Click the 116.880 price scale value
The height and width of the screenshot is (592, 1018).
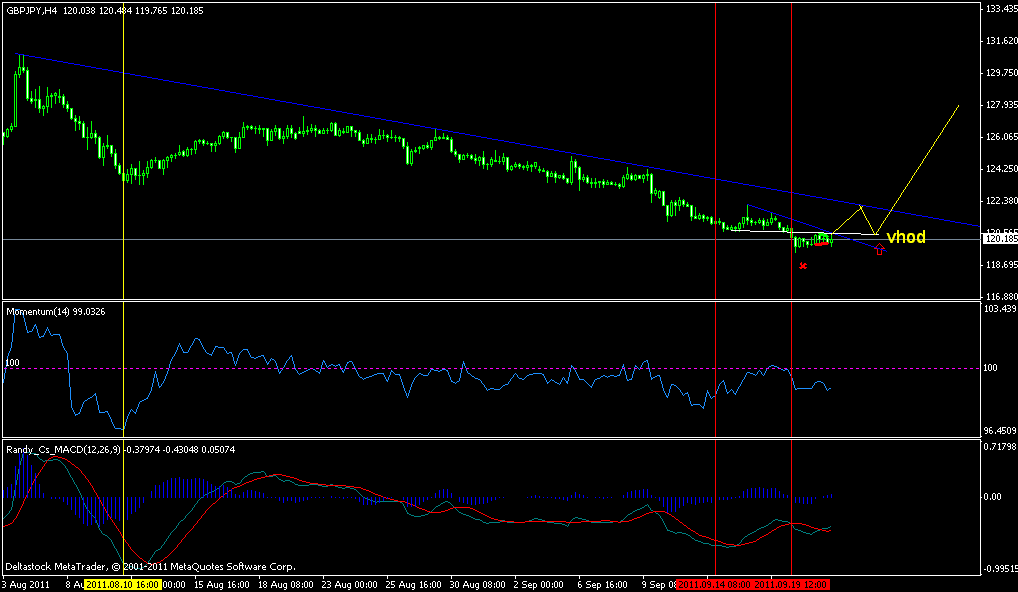(x=1000, y=296)
